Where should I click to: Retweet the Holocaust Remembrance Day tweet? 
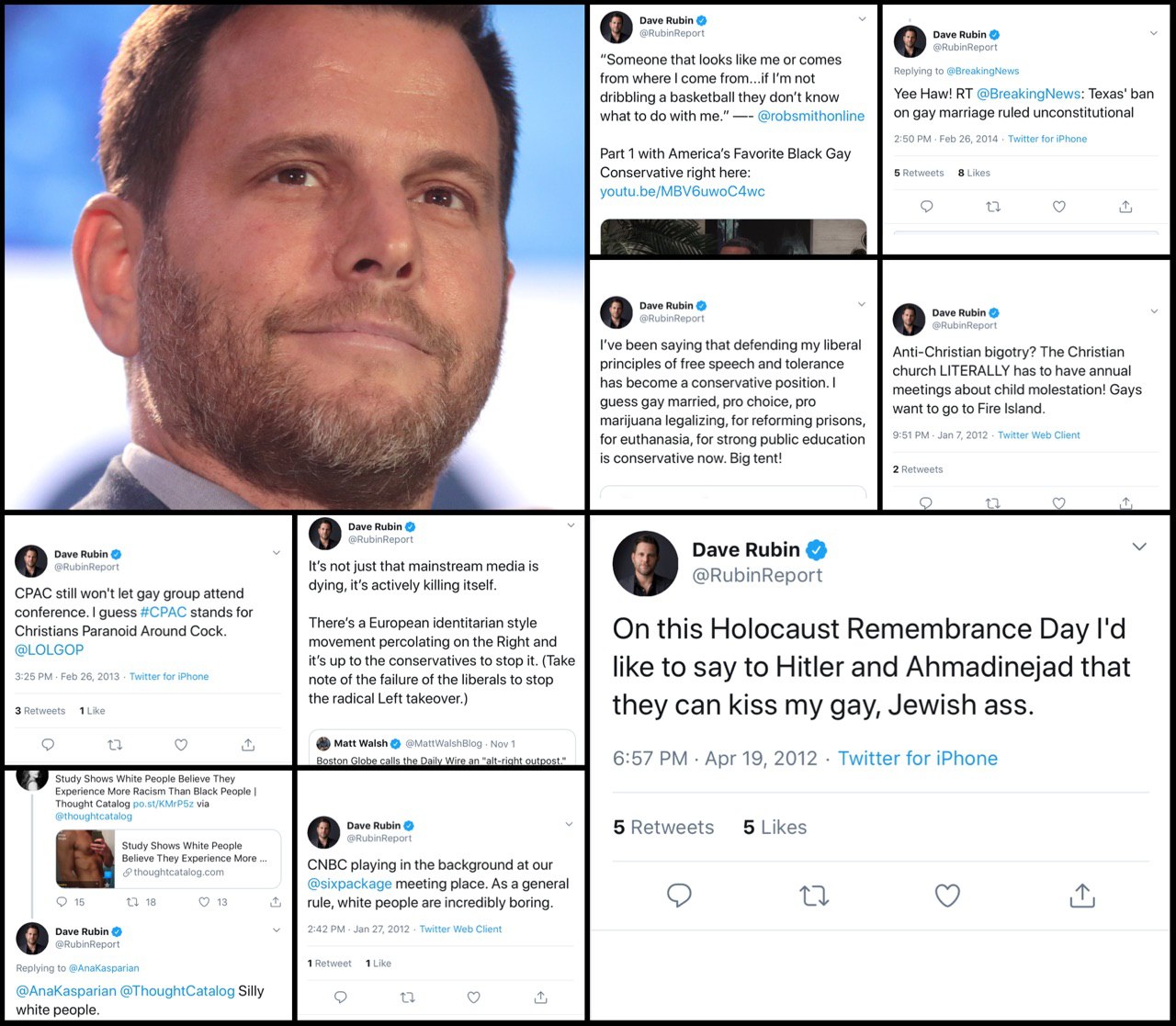click(x=814, y=895)
